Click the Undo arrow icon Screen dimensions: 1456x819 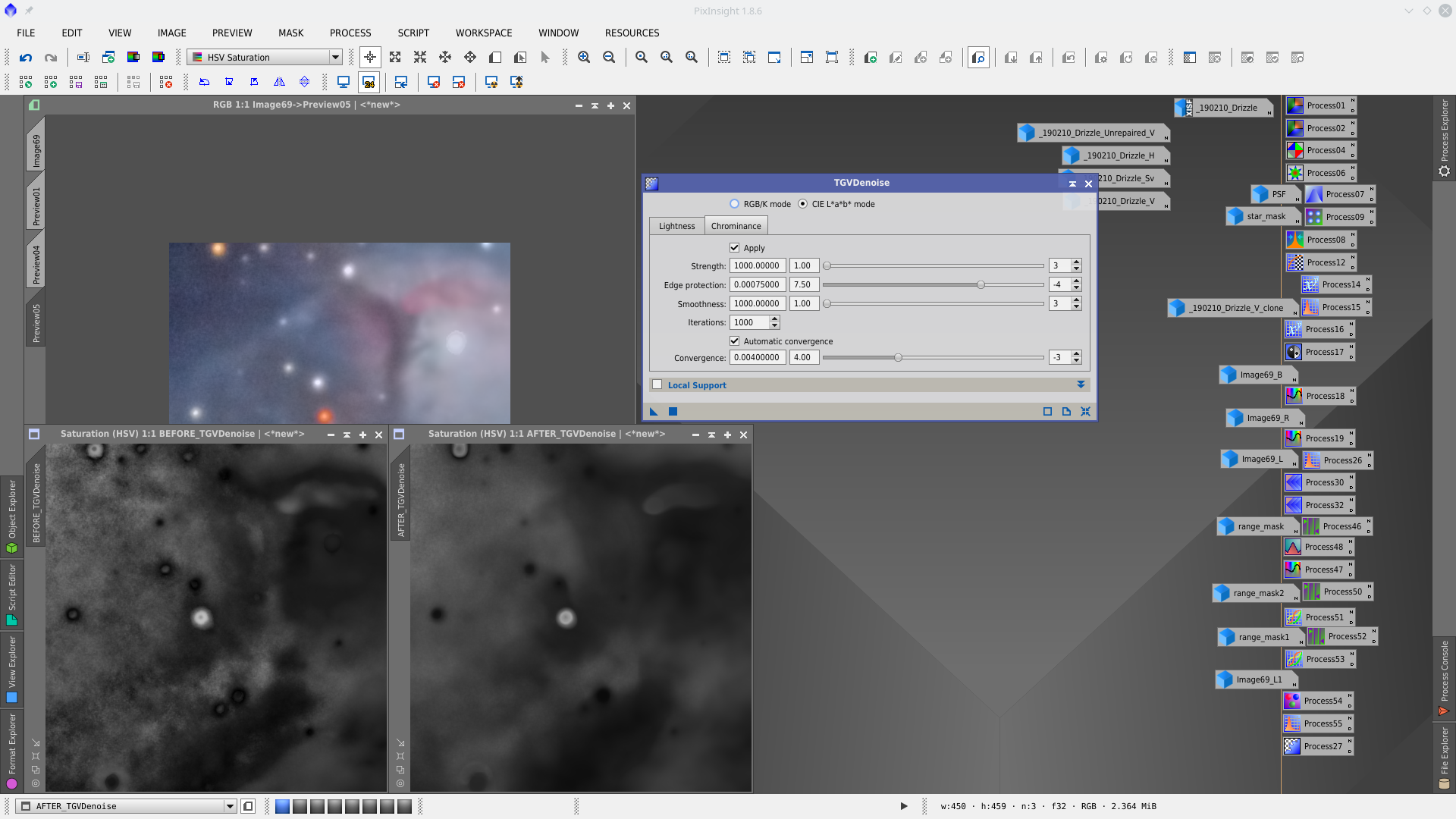[26, 58]
